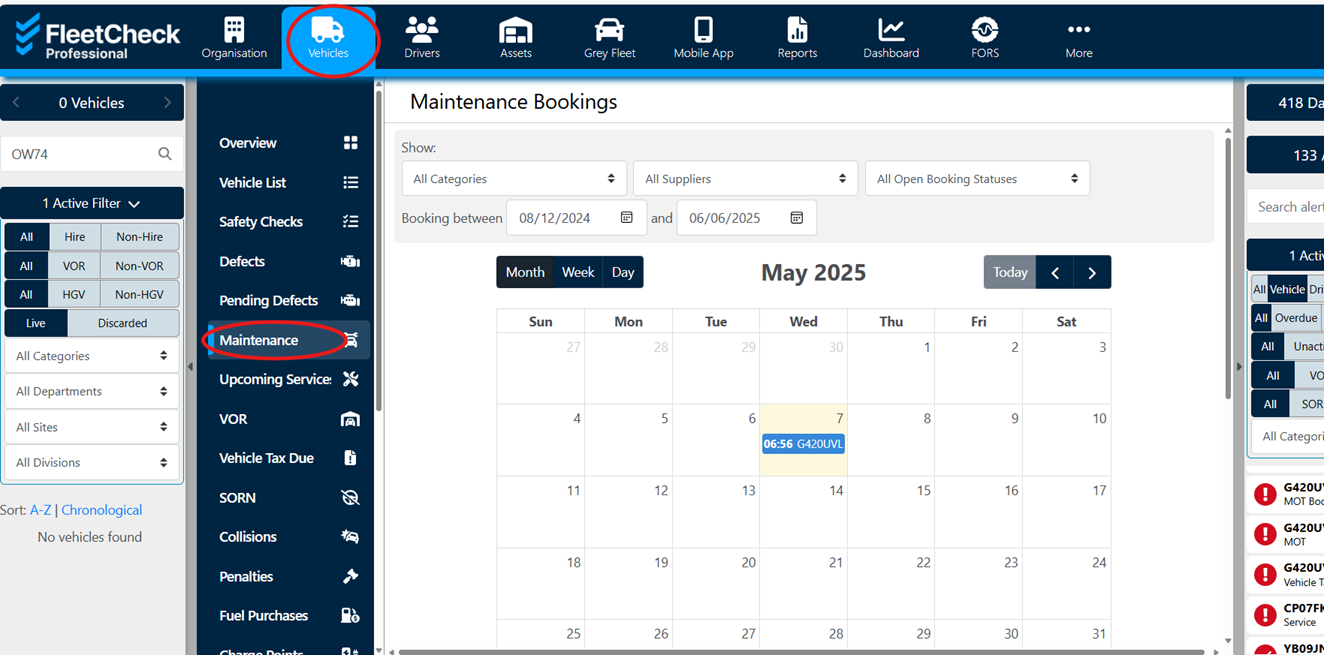Click the FORS icon in top bar

pyautogui.click(x=984, y=30)
